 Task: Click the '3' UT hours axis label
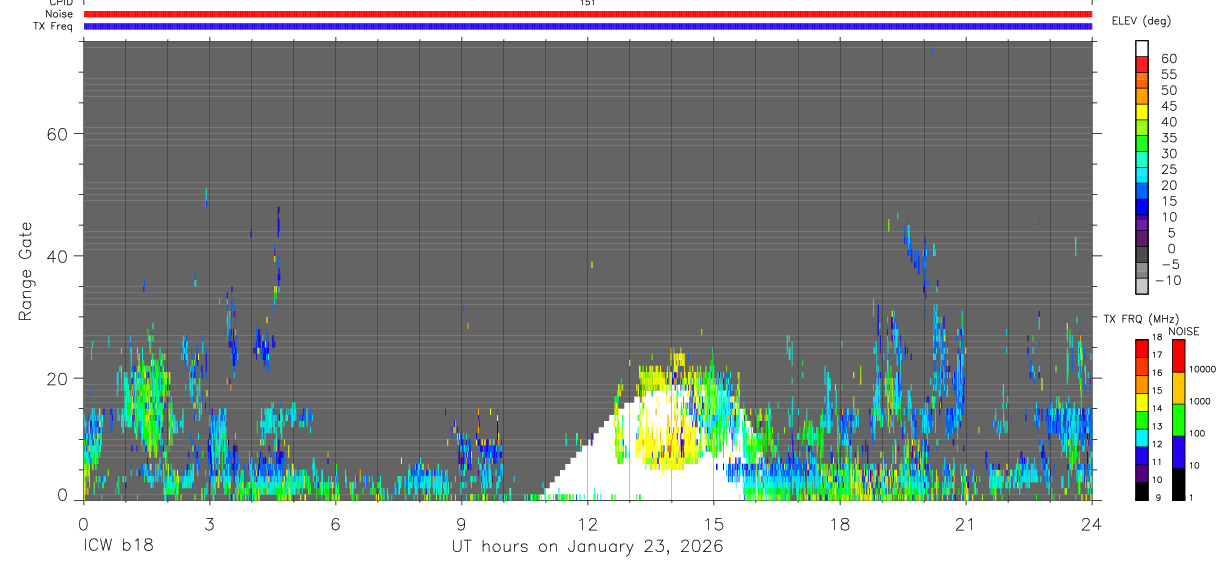point(210,525)
